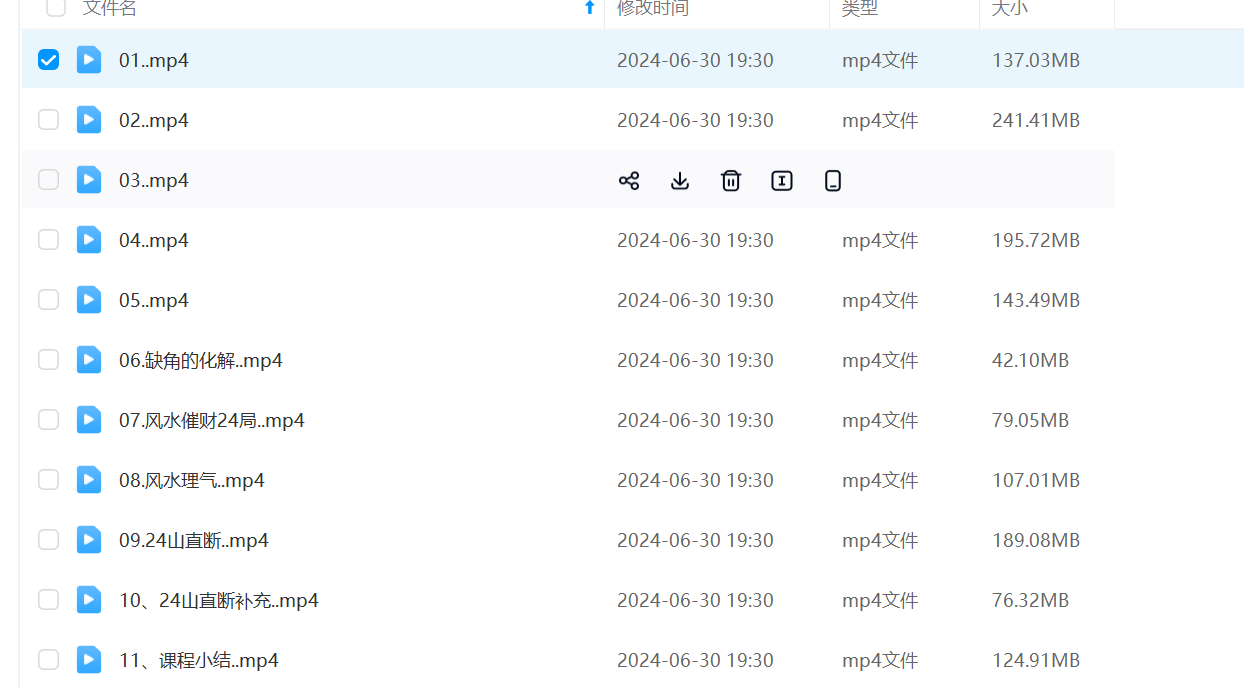This screenshot has height=689, width=1244.
Task: Sort files by 大小 column header
Action: [x=1008, y=8]
